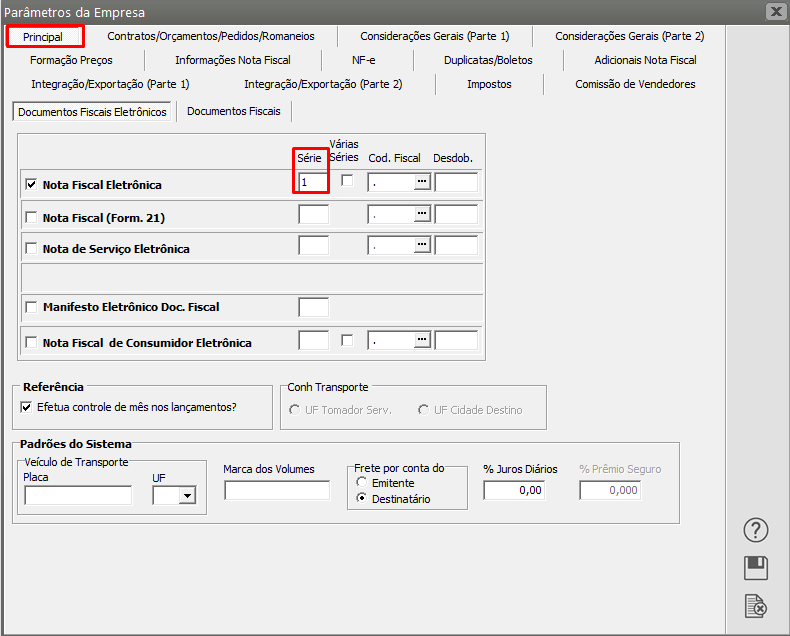The height and width of the screenshot is (636, 790).
Task: Open Cod. Fiscal lookup for Nota Fiscal (Form. 21)
Action: [422, 214]
